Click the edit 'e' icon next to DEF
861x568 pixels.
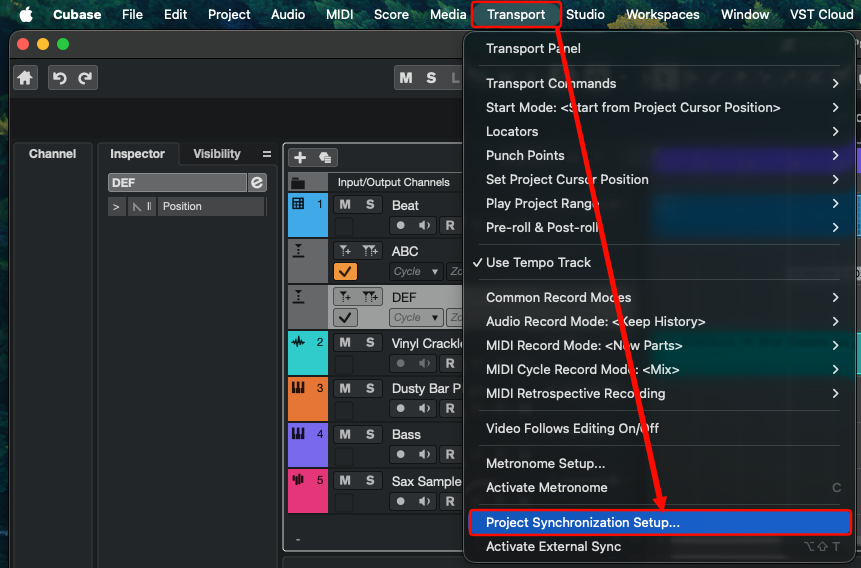[257, 182]
